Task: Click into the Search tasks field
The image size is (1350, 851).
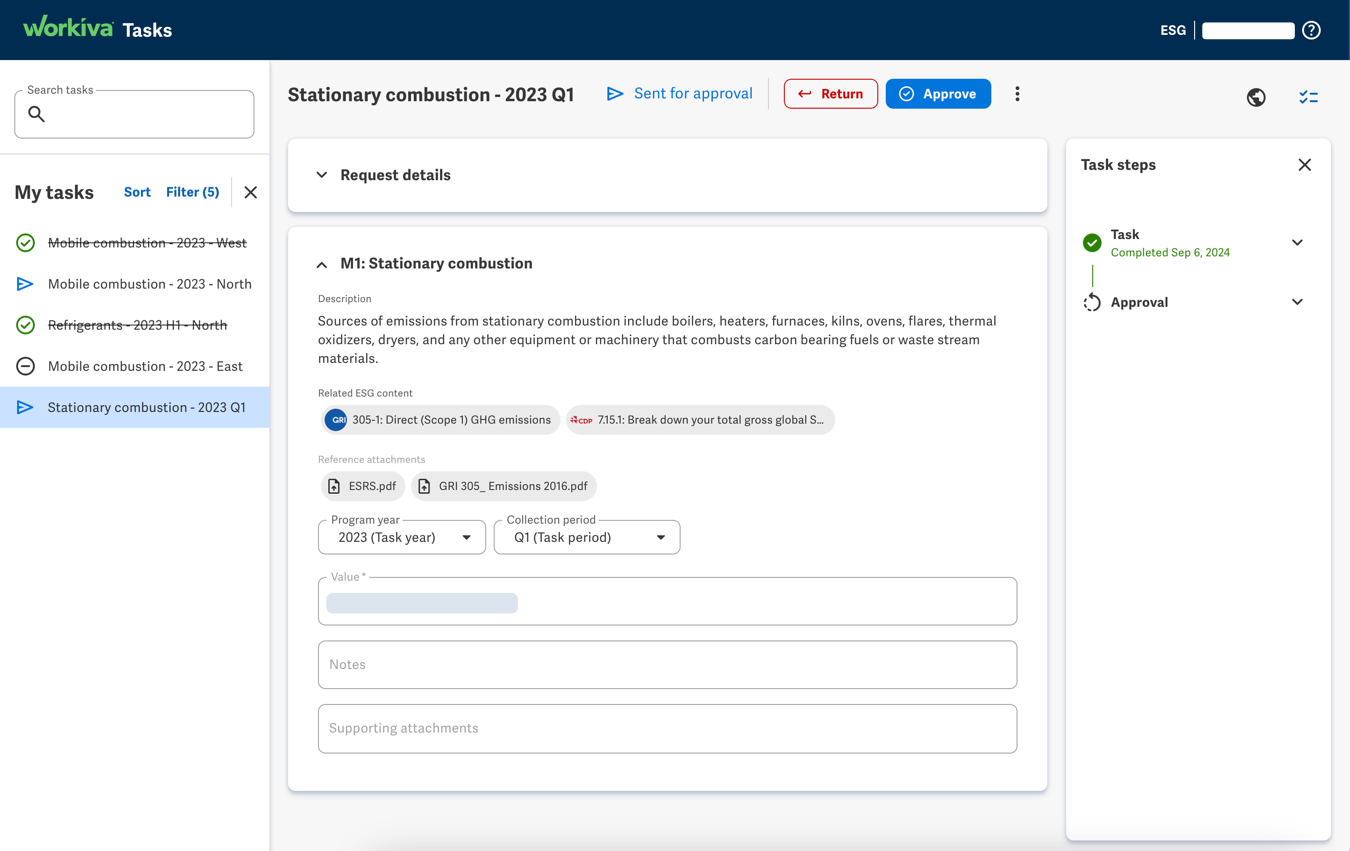Action: click(134, 114)
